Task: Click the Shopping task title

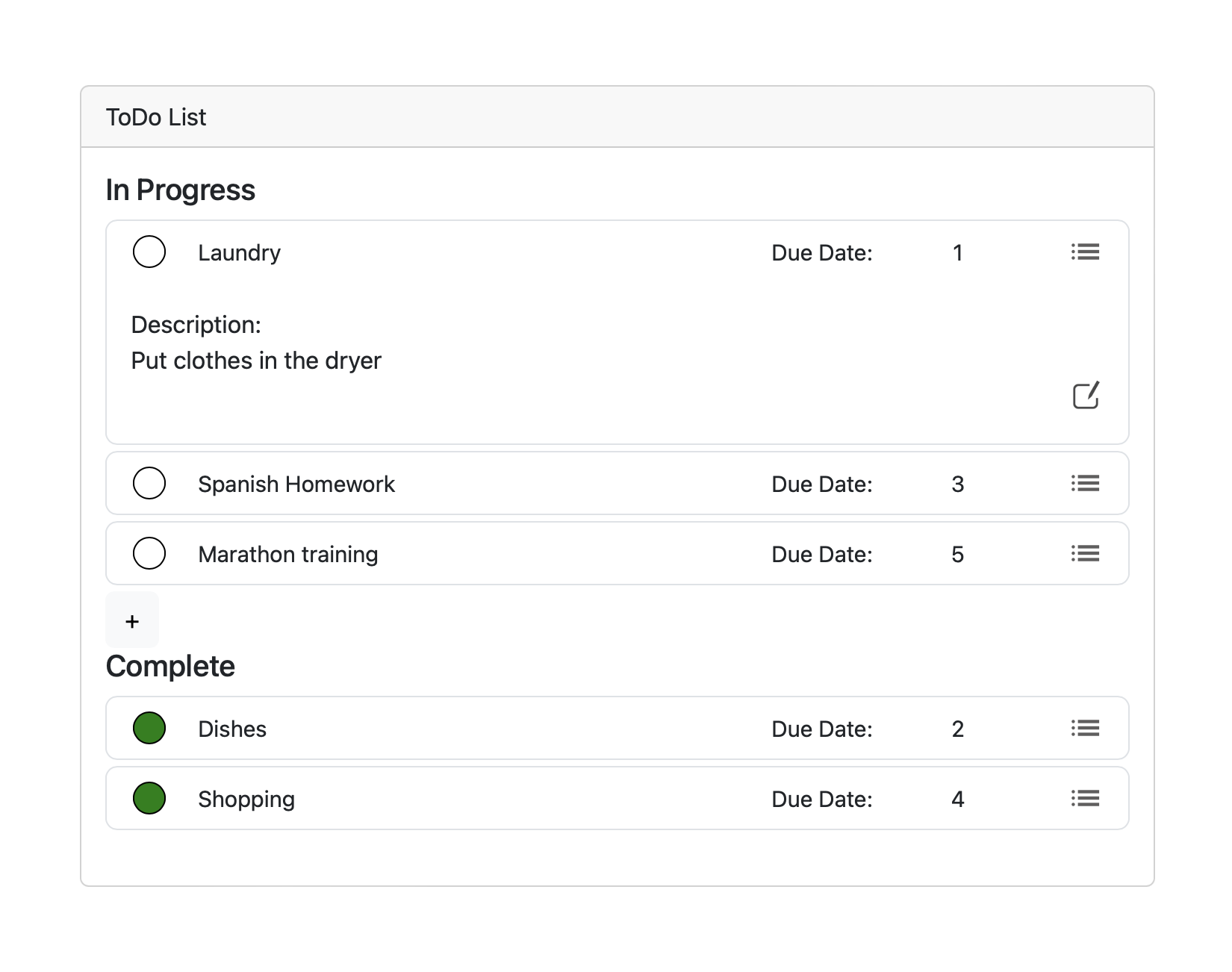Action: coord(246,800)
